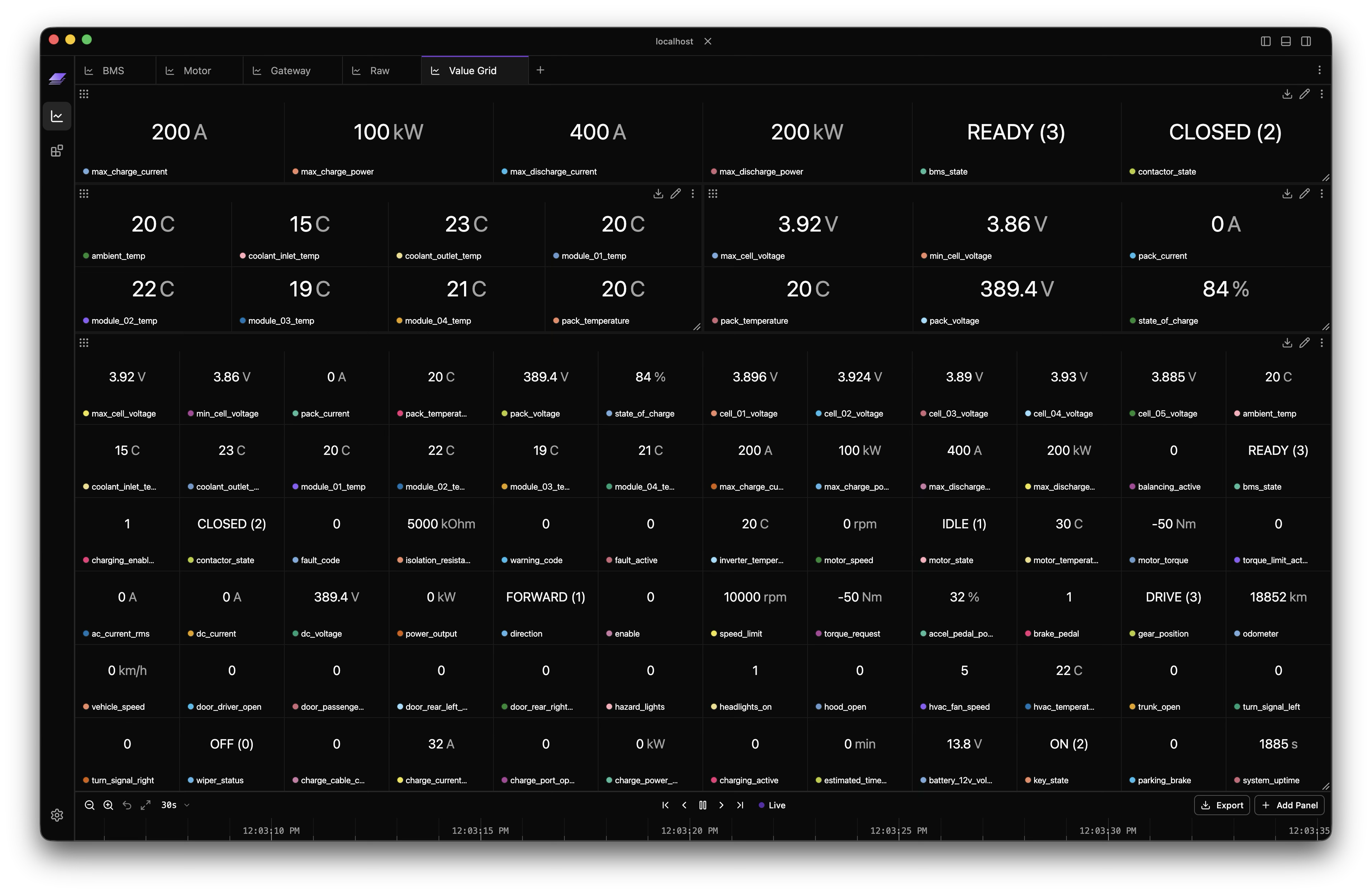1372x894 pixels.
Task: Open the charts view in left sidebar
Action: (x=57, y=116)
